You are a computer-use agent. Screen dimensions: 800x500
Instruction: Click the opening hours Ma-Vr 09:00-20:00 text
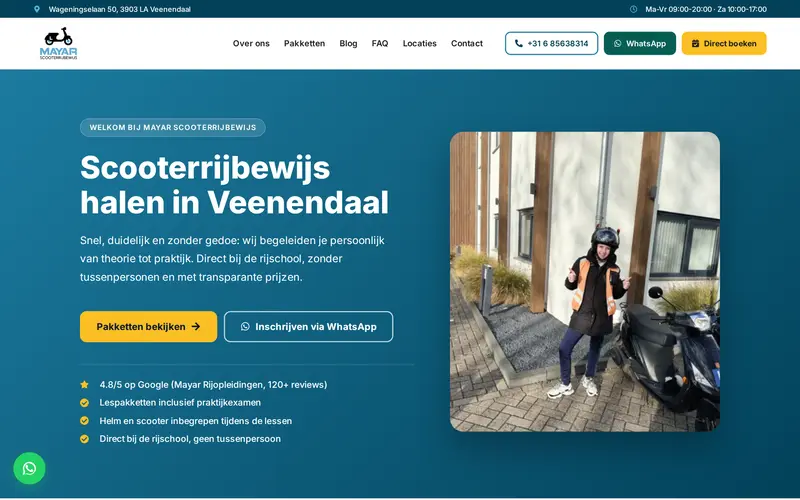coord(706,9)
